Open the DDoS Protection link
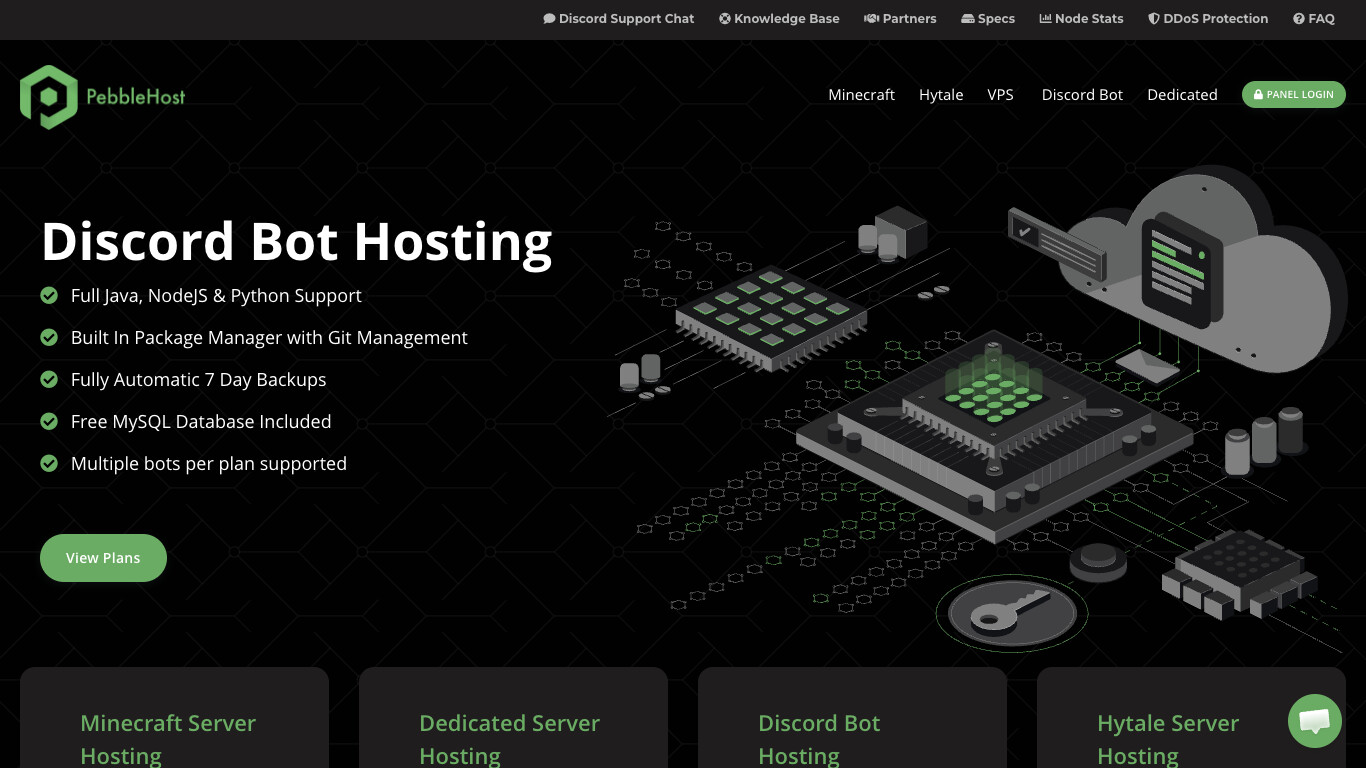The image size is (1366, 768). tap(1208, 19)
